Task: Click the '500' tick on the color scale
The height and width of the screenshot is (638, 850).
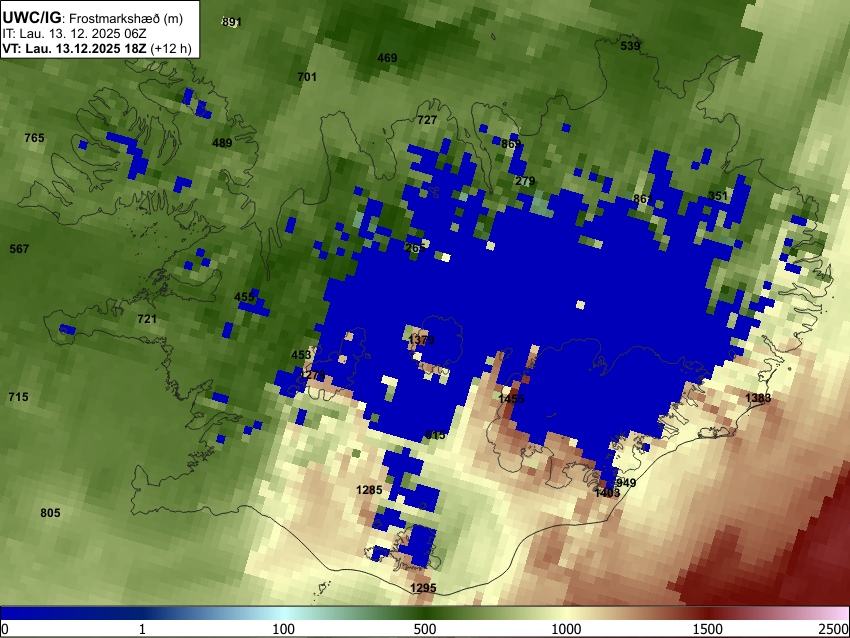Action: click(425, 629)
